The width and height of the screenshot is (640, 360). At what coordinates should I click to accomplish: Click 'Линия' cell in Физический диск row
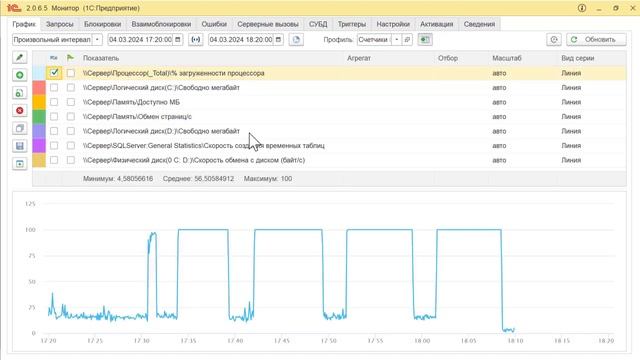pos(571,160)
